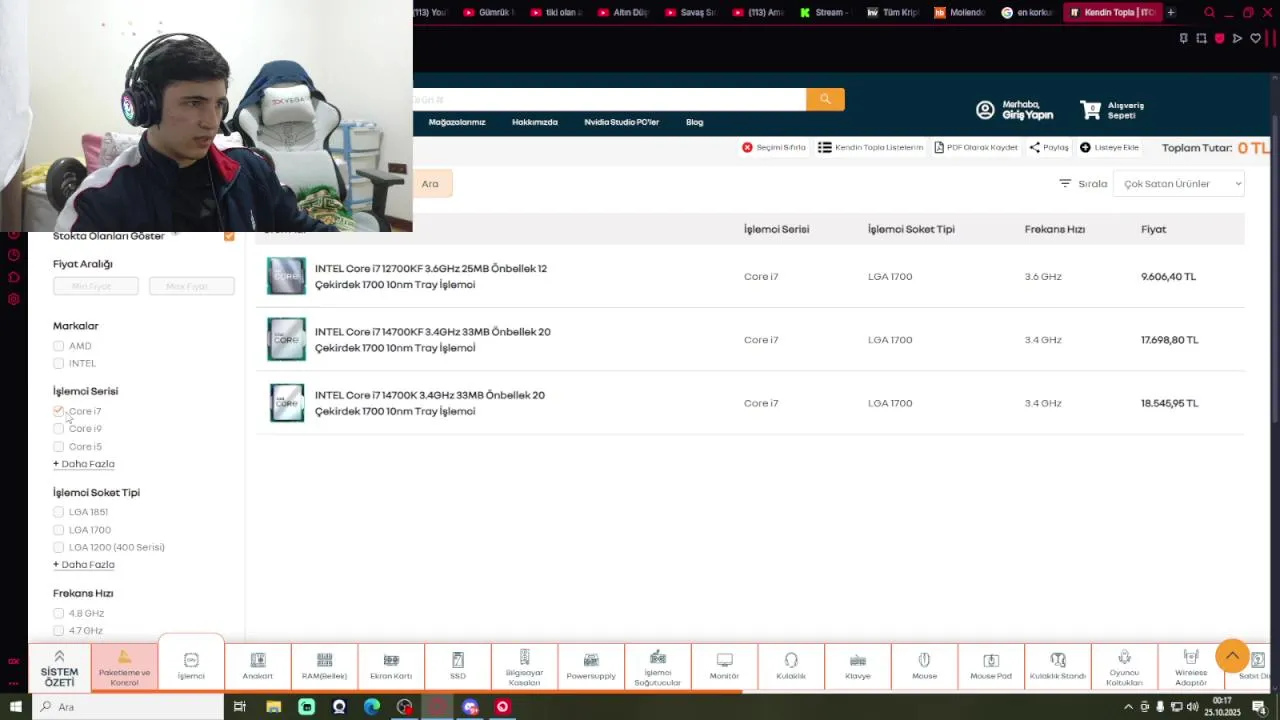Screen dimensions: 1280x720
Task: Switch to the Stream browser tab
Action: [x=825, y=12]
